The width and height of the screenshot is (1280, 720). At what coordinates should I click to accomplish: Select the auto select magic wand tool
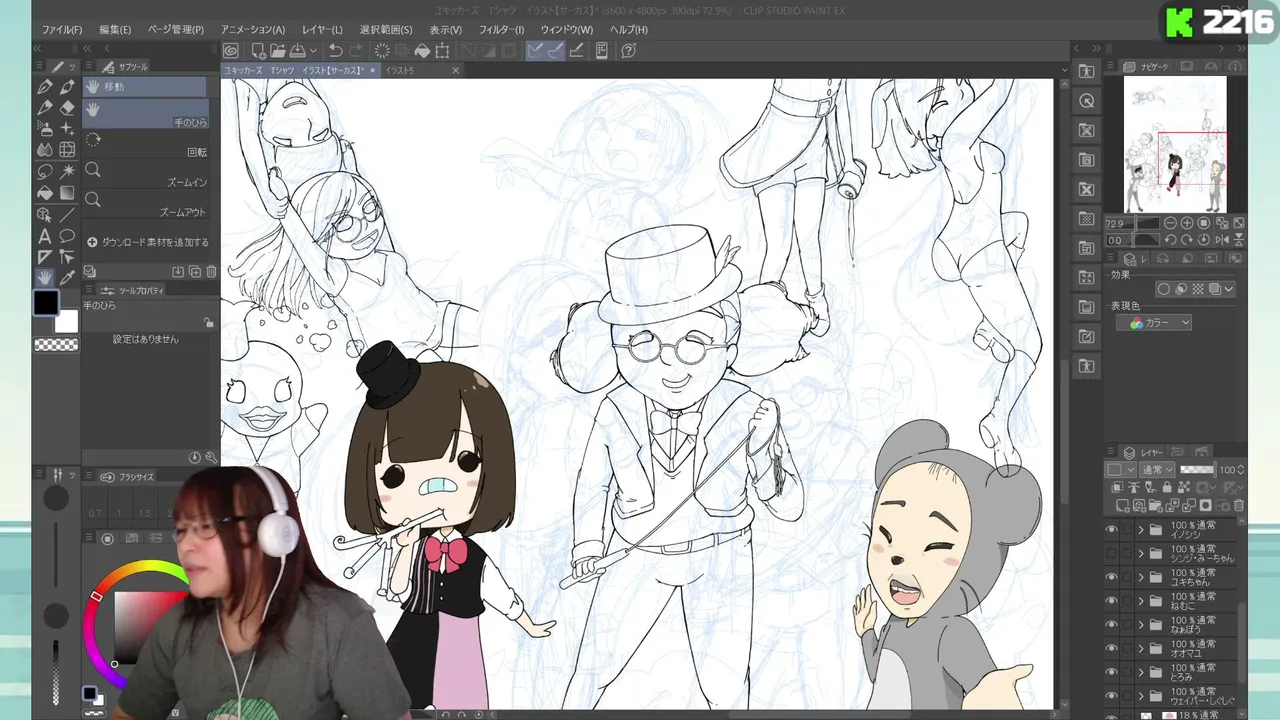[67, 171]
